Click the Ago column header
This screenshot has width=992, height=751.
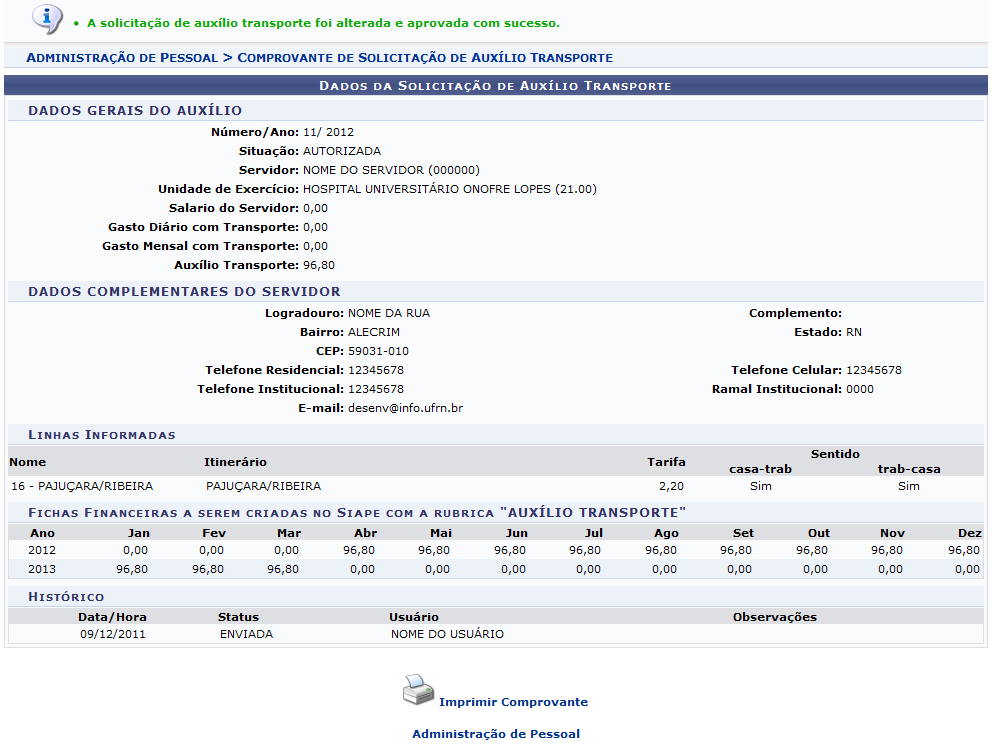click(666, 533)
